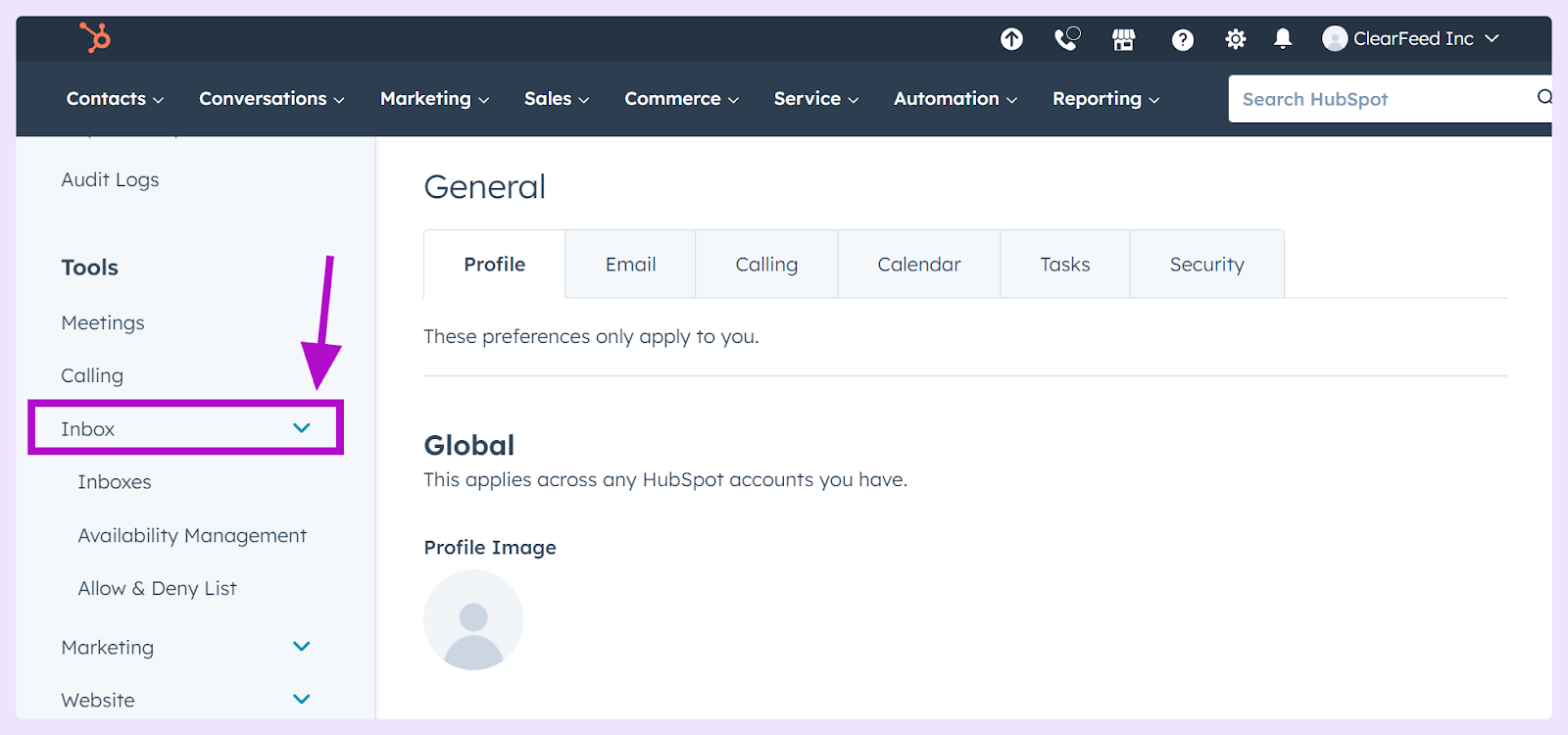This screenshot has height=735, width=1568.
Task: Open the Commerce menu
Action: tap(681, 99)
